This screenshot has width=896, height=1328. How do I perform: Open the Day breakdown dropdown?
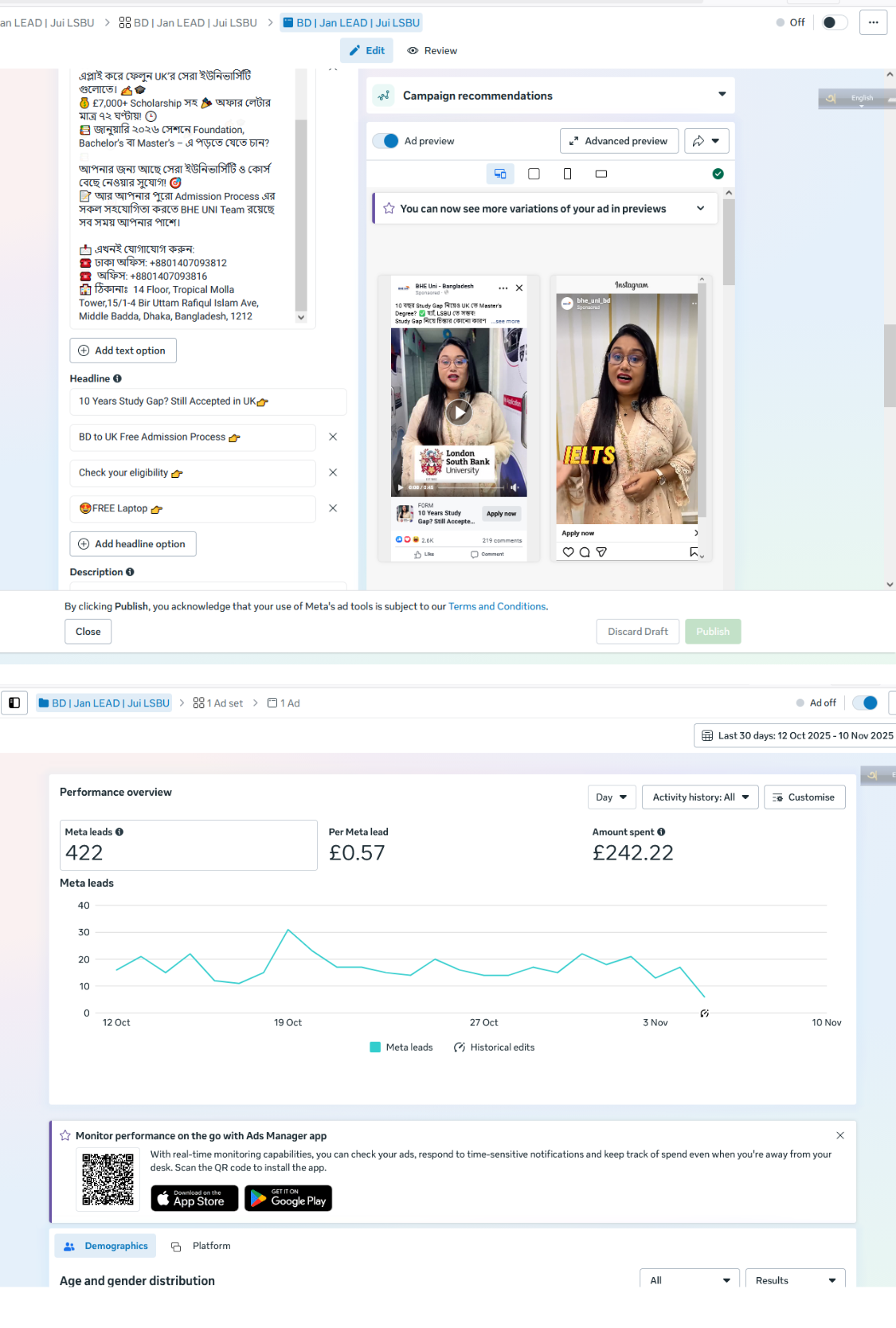click(612, 797)
